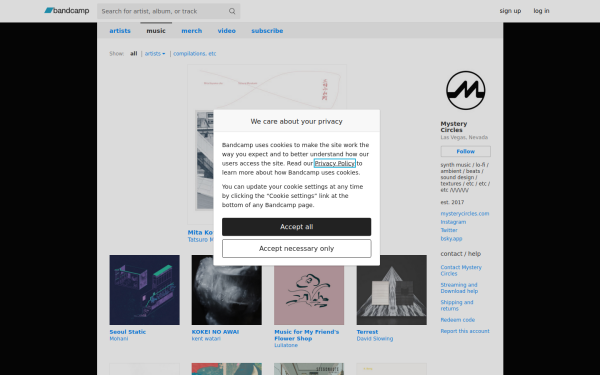Click the David Slowing artist name
The height and width of the screenshot is (375, 600).
tap(375, 339)
